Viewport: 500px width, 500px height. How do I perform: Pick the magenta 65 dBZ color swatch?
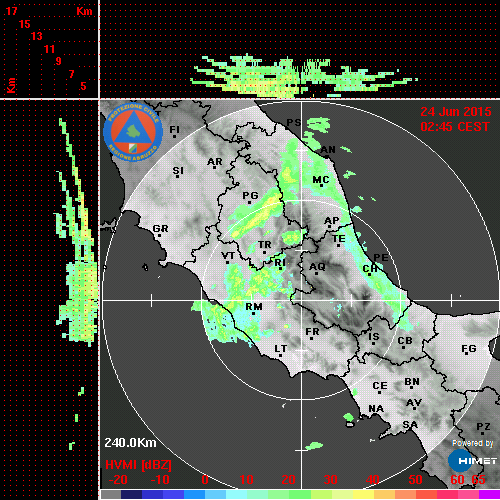(489, 494)
